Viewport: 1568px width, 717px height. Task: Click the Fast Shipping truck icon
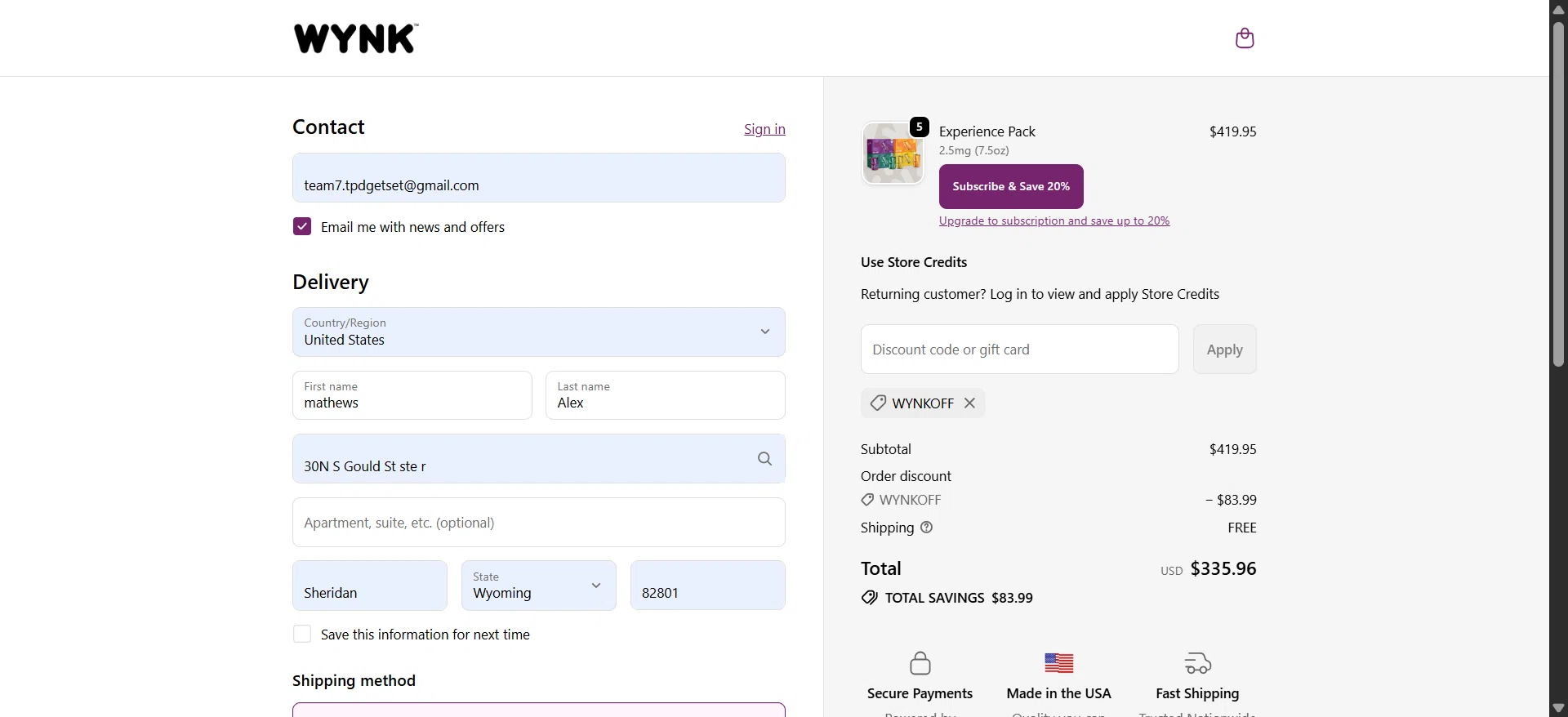pyautogui.click(x=1198, y=662)
